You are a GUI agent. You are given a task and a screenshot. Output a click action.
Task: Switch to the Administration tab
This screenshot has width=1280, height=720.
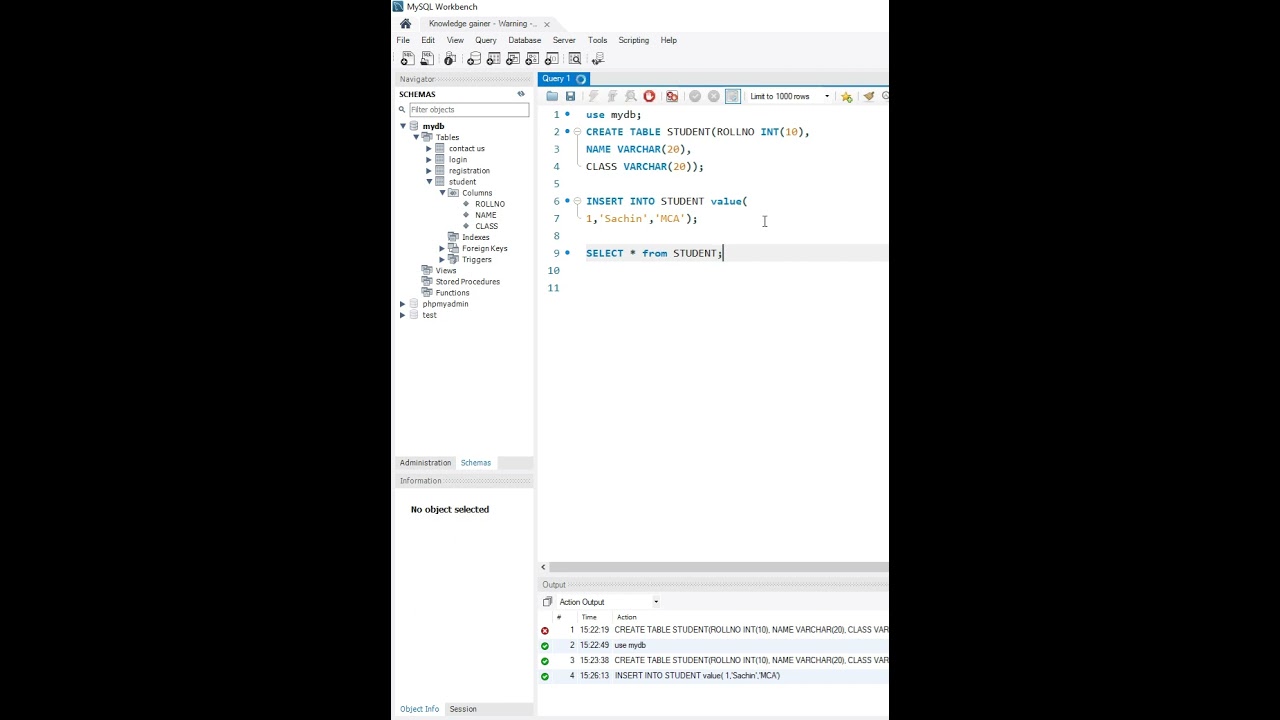[x=425, y=463]
